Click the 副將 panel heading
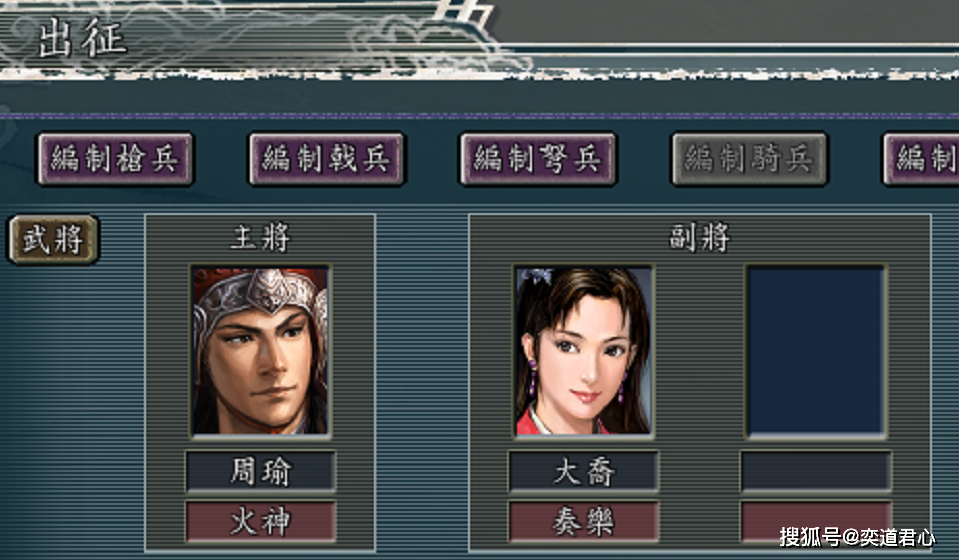 (700, 237)
